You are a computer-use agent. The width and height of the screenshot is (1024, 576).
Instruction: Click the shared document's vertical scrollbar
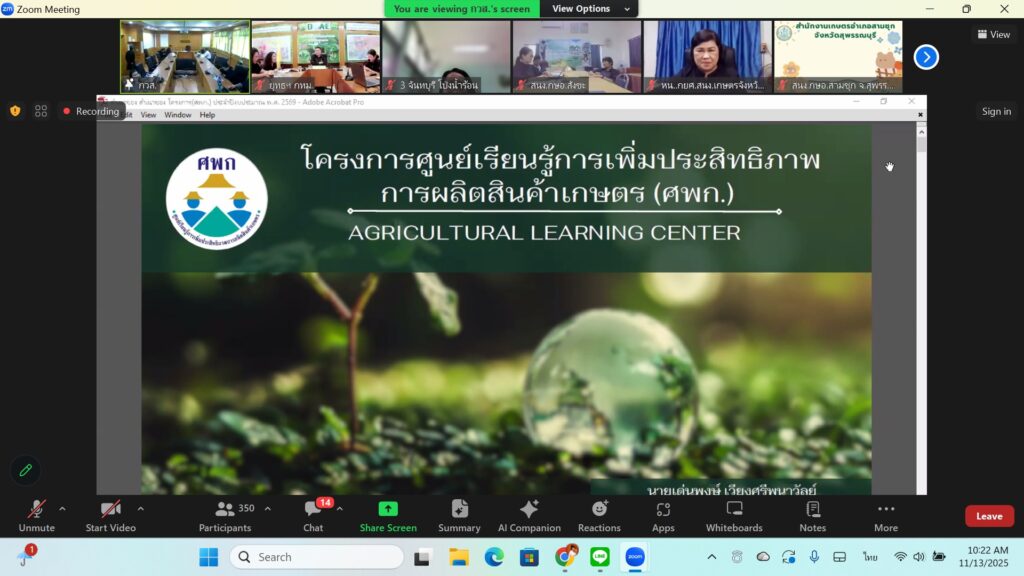coord(921,300)
